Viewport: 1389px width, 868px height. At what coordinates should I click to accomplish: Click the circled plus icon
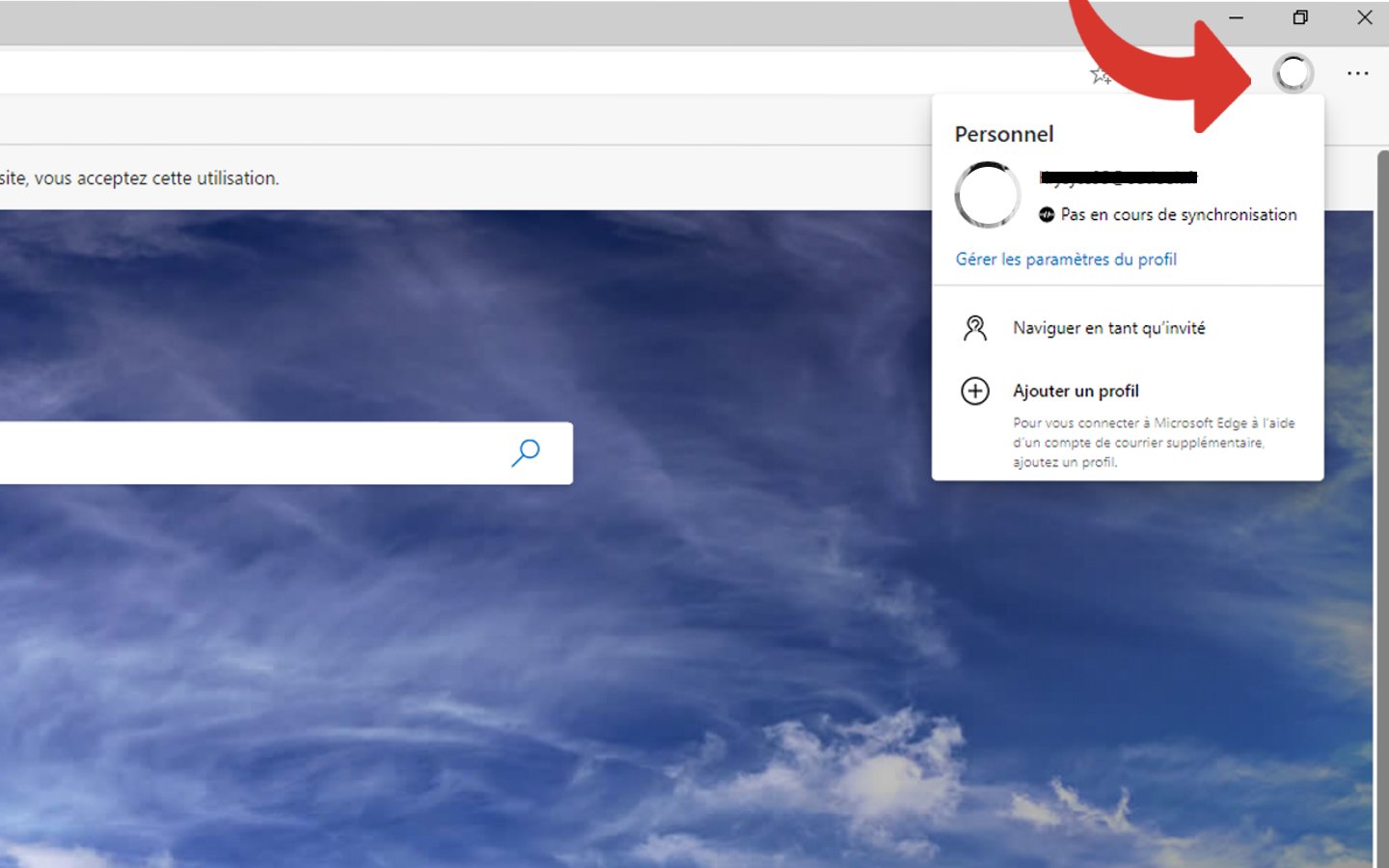point(975,391)
